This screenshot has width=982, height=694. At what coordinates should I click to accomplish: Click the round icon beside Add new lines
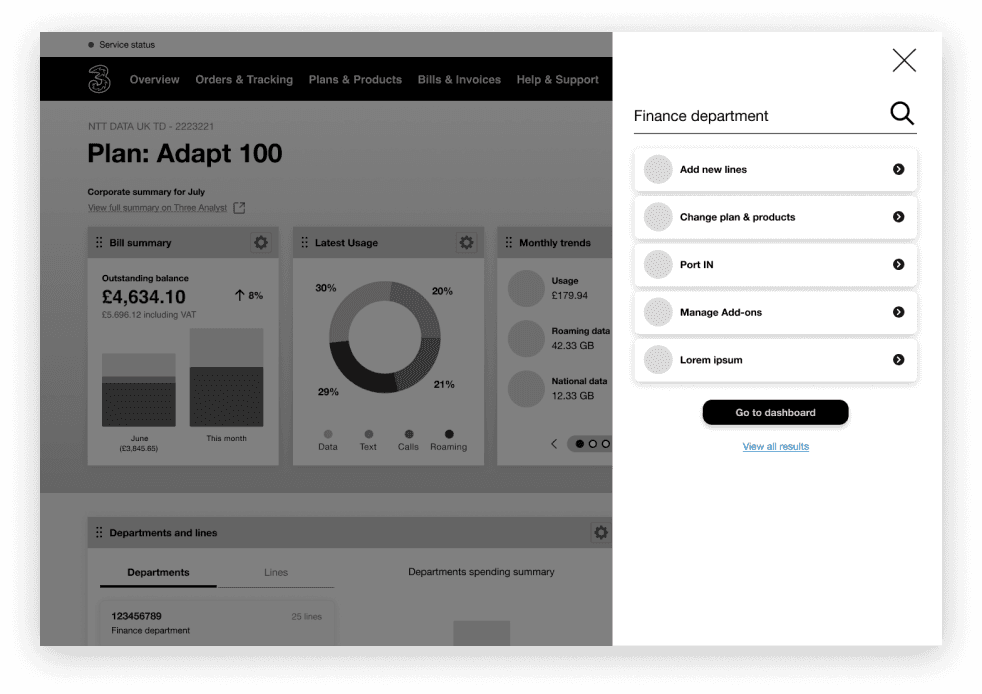[658, 169]
